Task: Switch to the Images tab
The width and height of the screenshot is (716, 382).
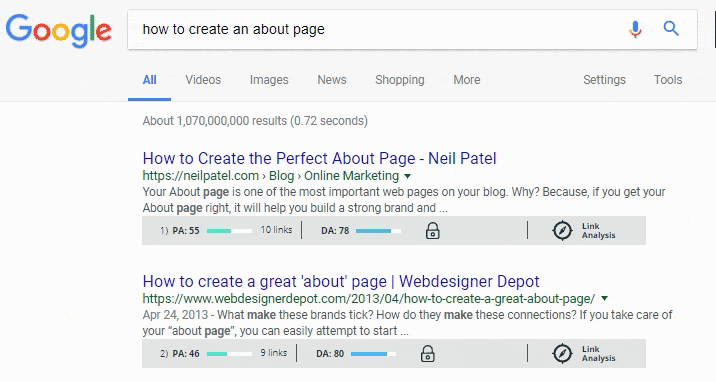Action: pos(269,80)
